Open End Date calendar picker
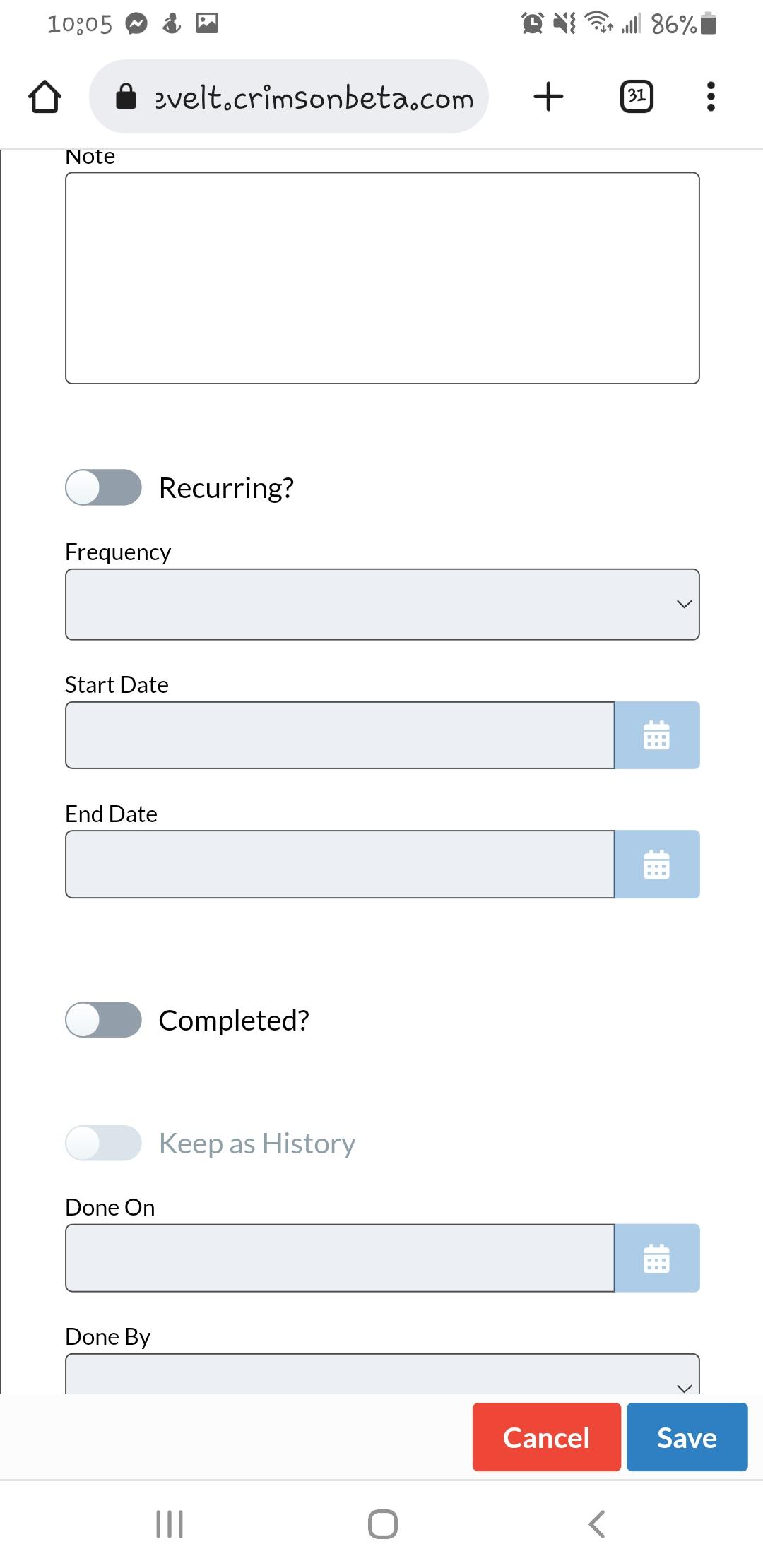This screenshot has height=1568, width=763. [657, 865]
